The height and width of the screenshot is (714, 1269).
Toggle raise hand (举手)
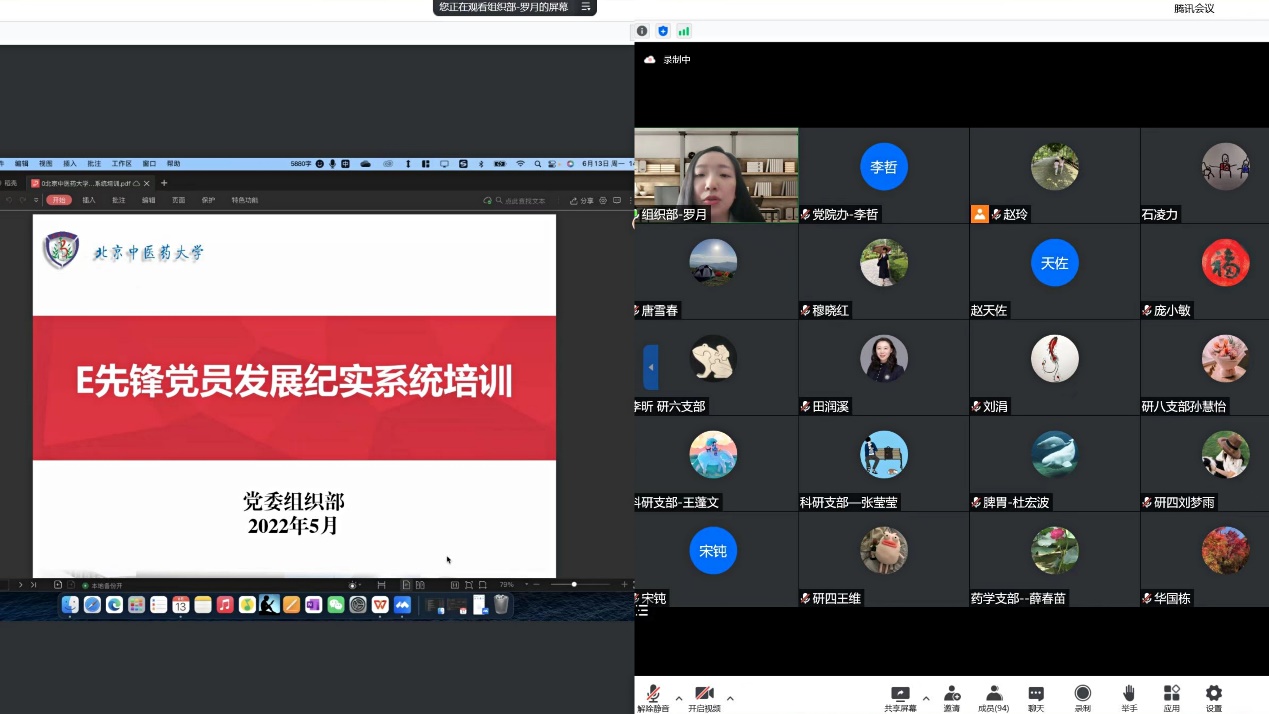pyautogui.click(x=1128, y=697)
